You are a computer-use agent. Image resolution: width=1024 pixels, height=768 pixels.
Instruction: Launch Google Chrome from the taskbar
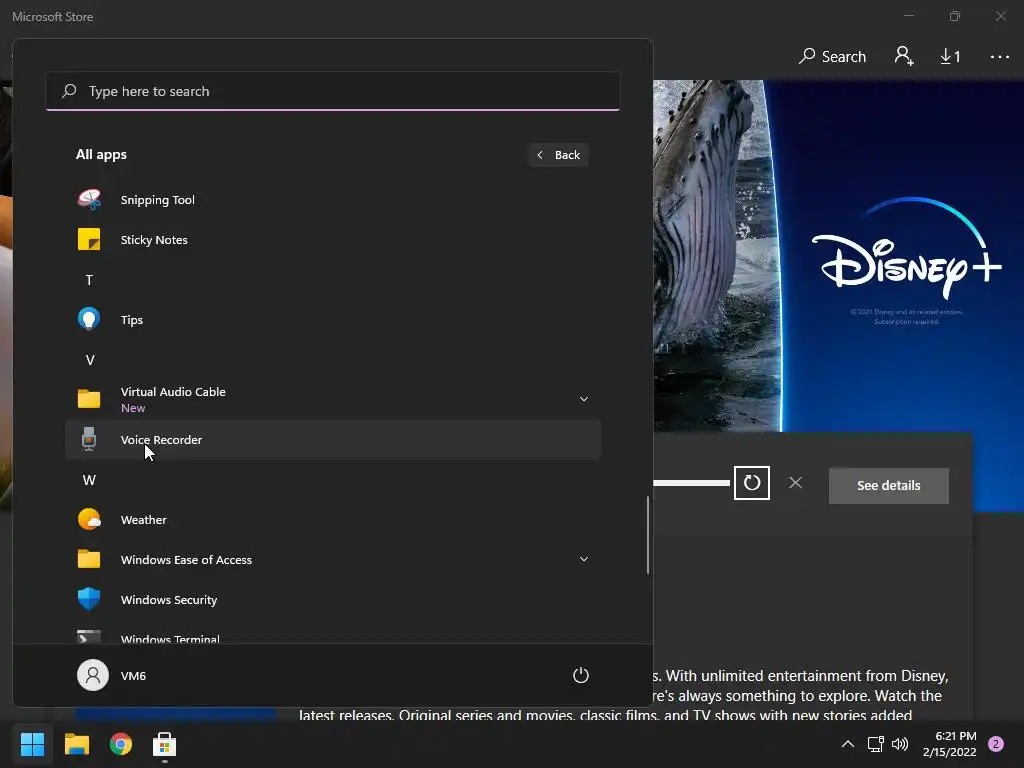coord(121,744)
